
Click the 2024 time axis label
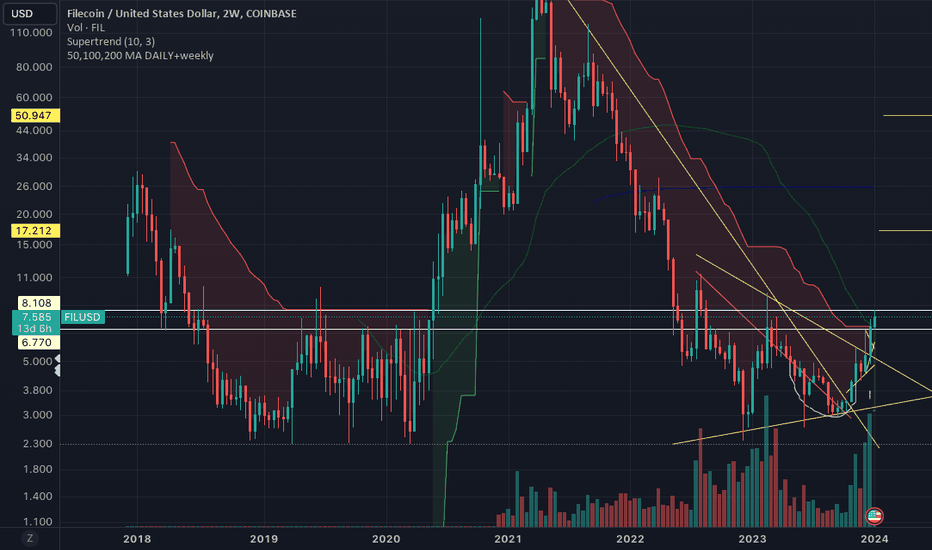[x=874, y=539]
